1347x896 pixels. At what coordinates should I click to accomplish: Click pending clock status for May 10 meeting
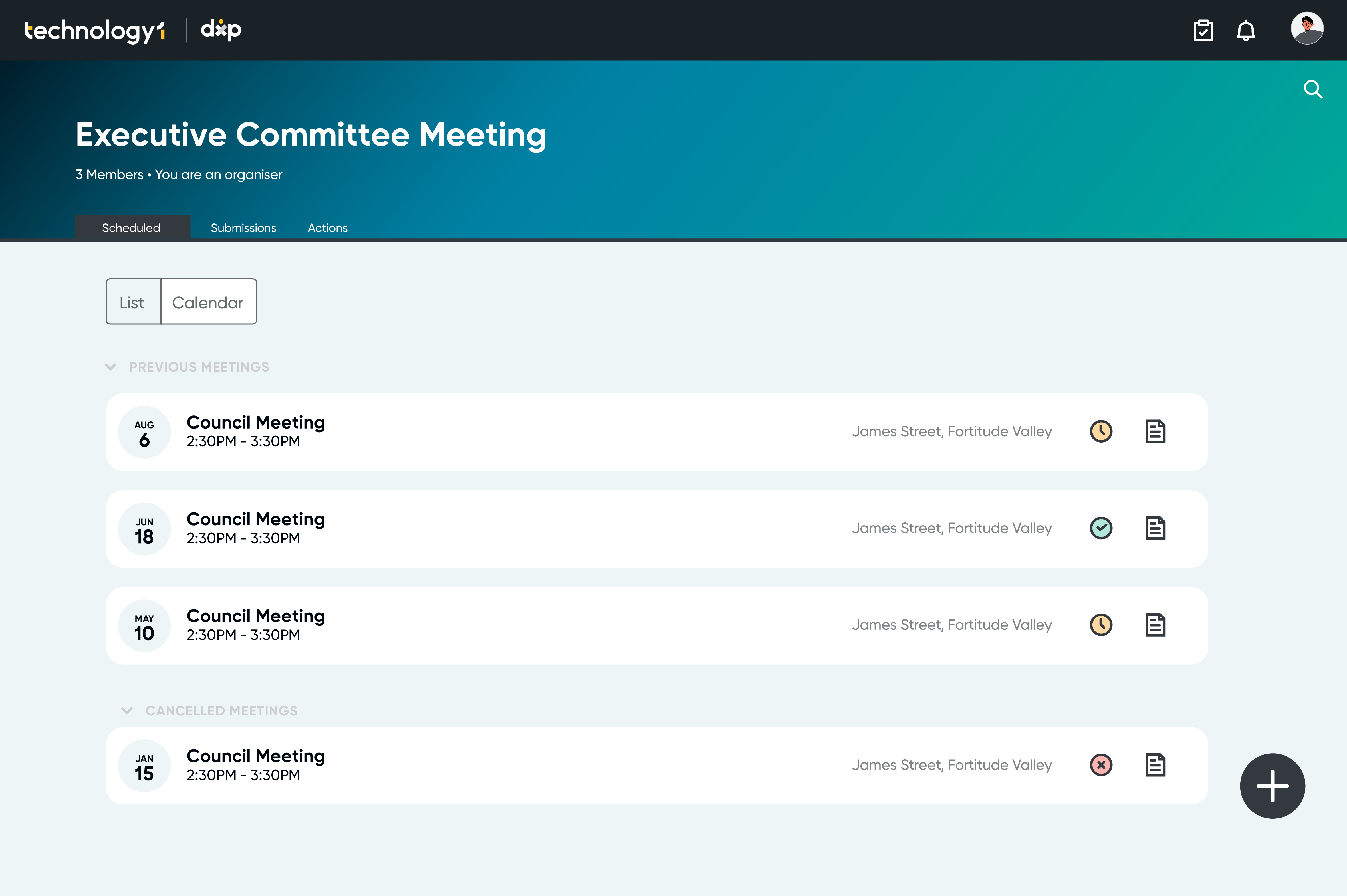(x=1101, y=625)
